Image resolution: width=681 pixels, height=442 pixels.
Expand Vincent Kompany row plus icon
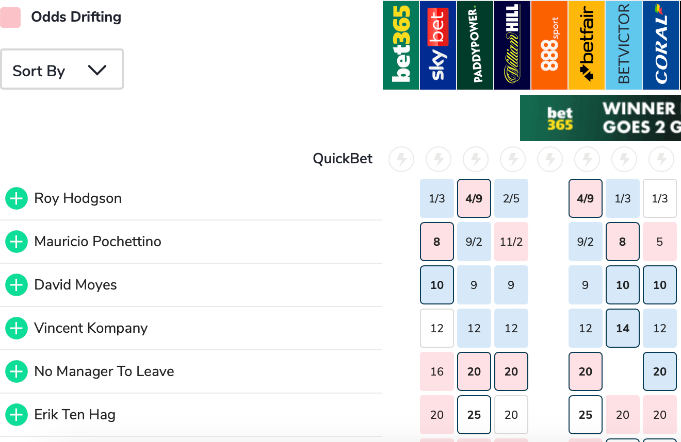(x=16, y=328)
